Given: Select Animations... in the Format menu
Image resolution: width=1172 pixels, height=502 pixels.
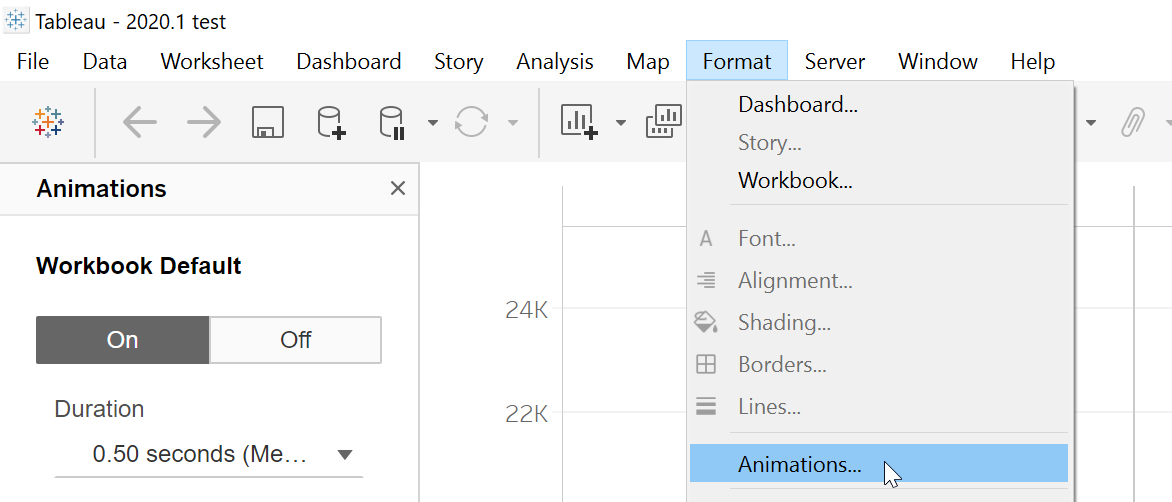Looking at the screenshot, I should click(799, 464).
